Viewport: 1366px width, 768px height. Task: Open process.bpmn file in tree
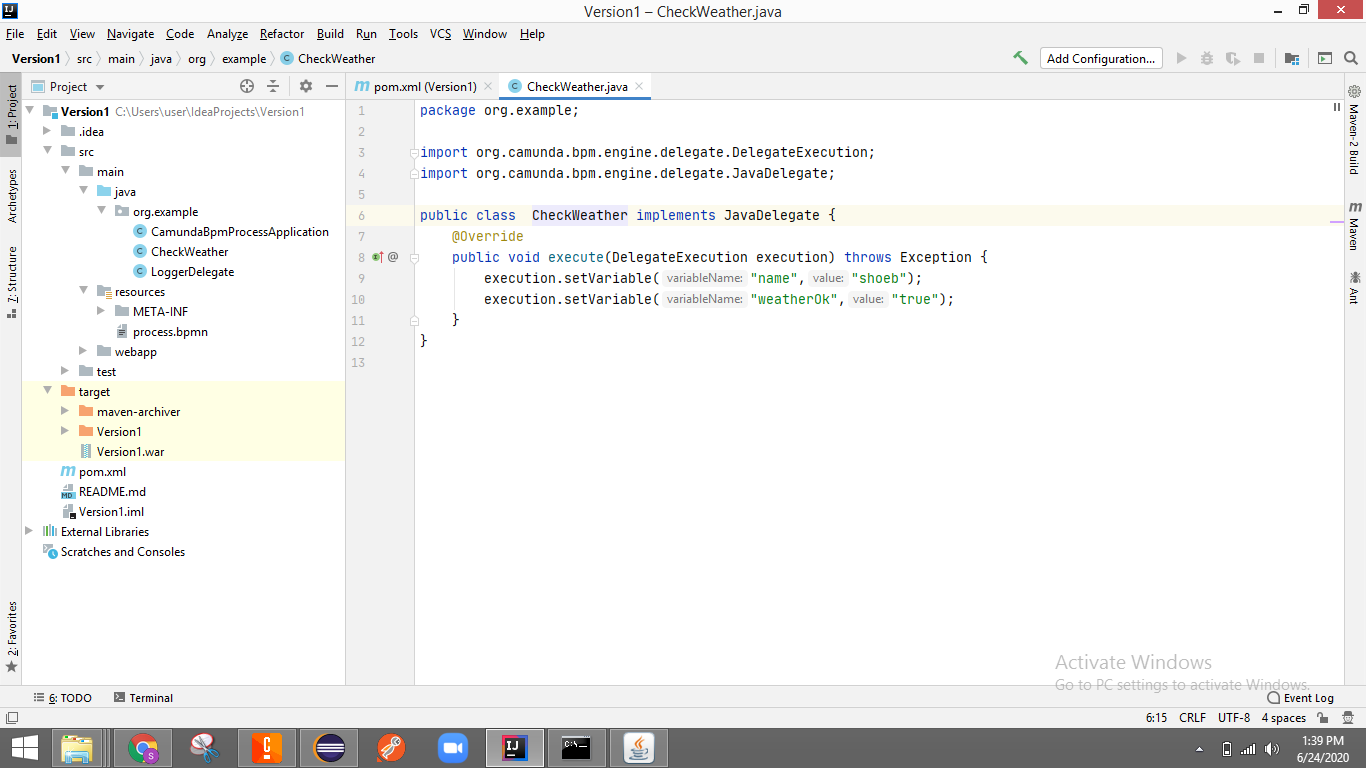(170, 331)
